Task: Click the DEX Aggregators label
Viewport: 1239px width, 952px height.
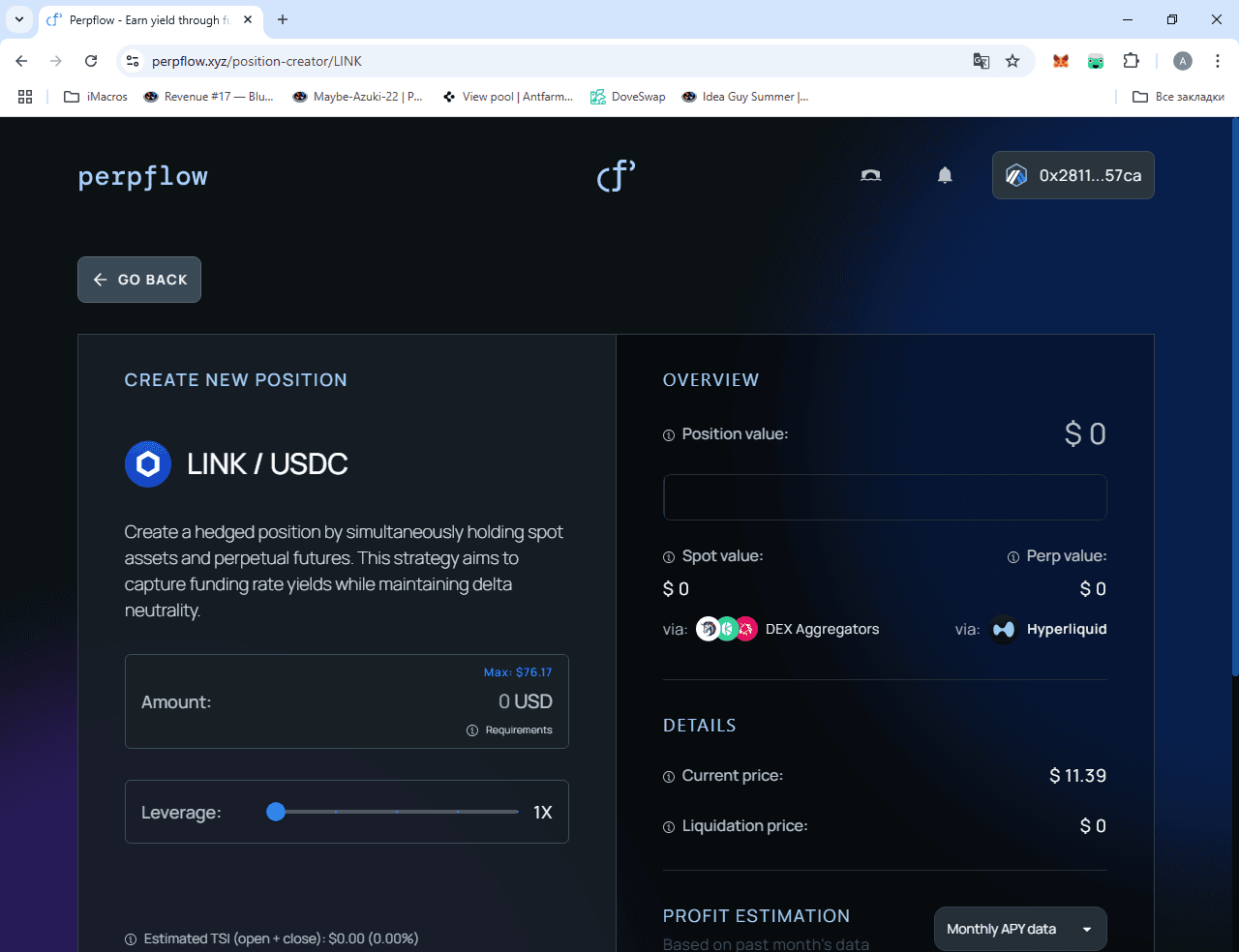Action: [x=823, y=629]
